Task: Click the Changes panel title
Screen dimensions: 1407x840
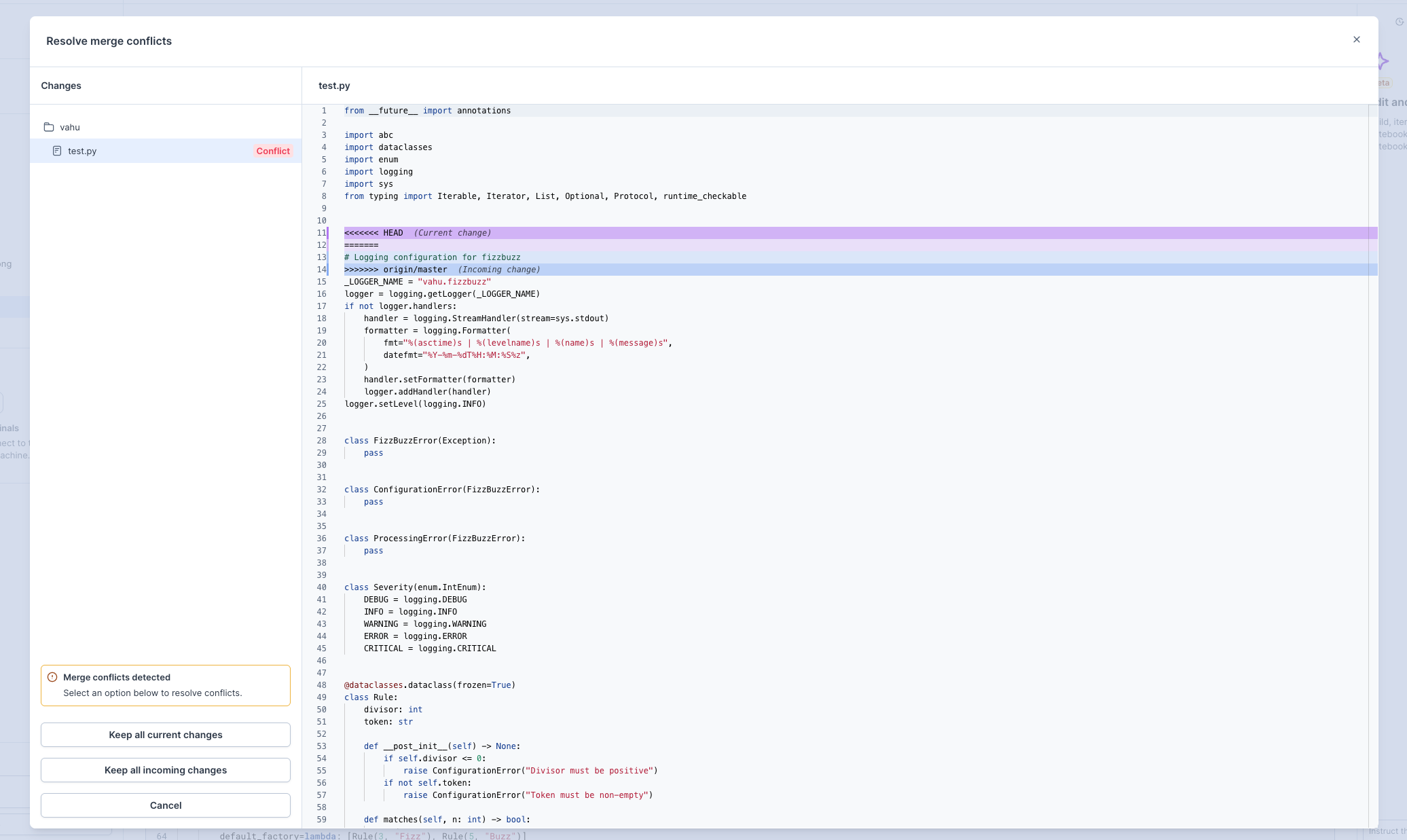Action: coord(60,86)
